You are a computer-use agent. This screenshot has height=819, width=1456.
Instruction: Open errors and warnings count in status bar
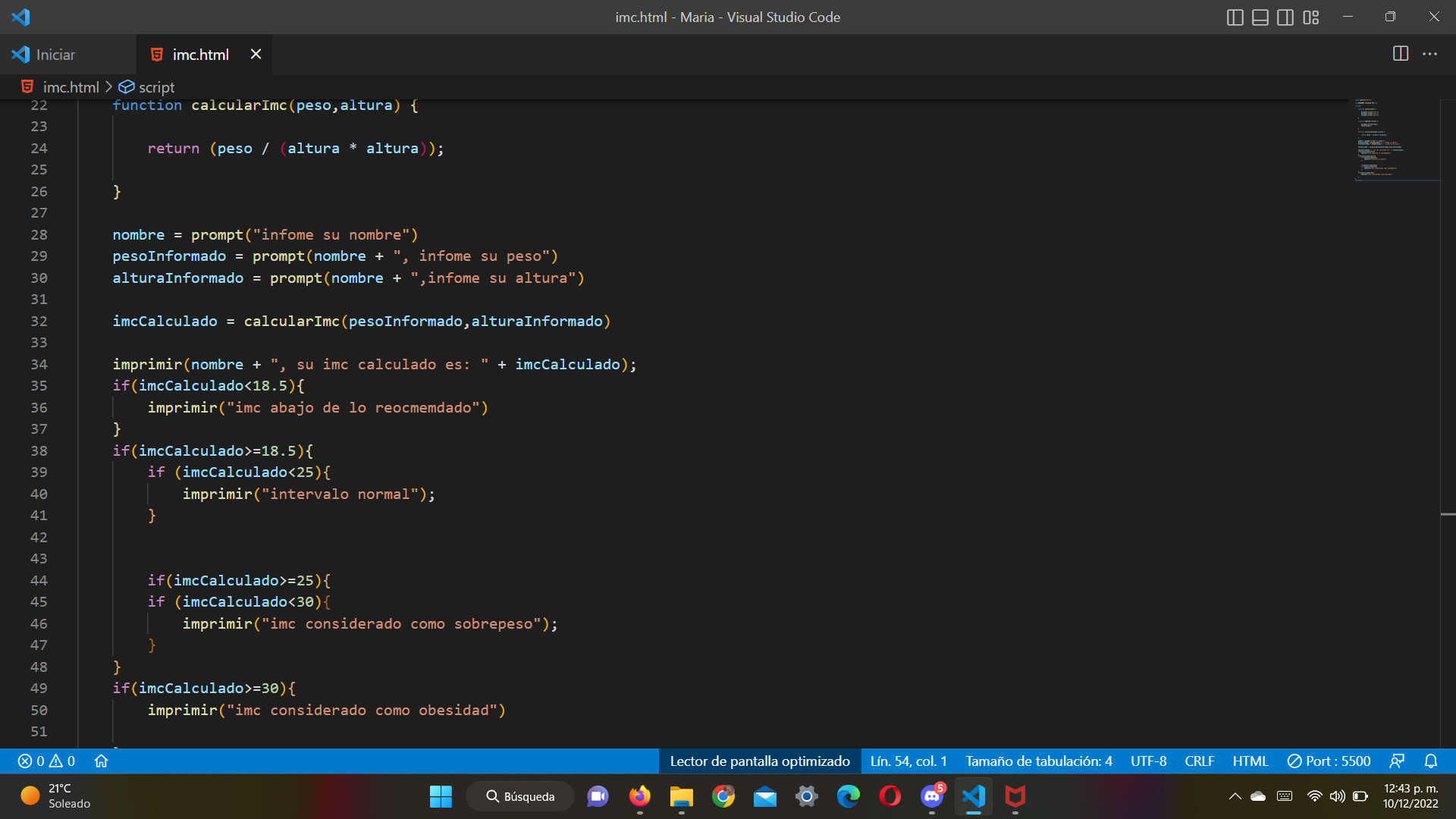click(x=46, y=761)
